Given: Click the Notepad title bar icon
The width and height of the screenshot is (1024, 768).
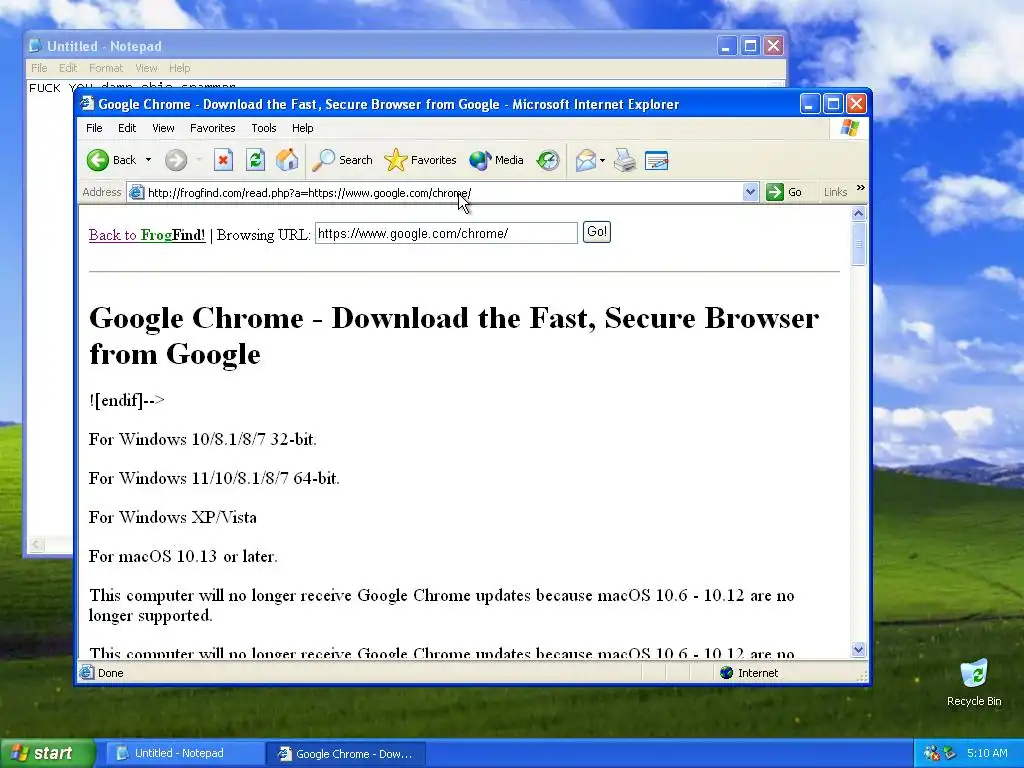Looking at the screenshot, I should coord(35,46).
